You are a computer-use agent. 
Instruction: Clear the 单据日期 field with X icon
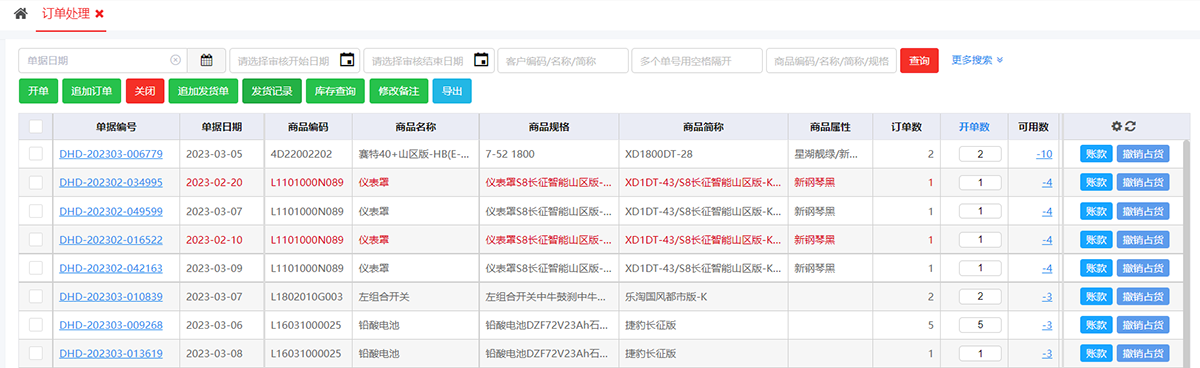click(x=175, y=60)
